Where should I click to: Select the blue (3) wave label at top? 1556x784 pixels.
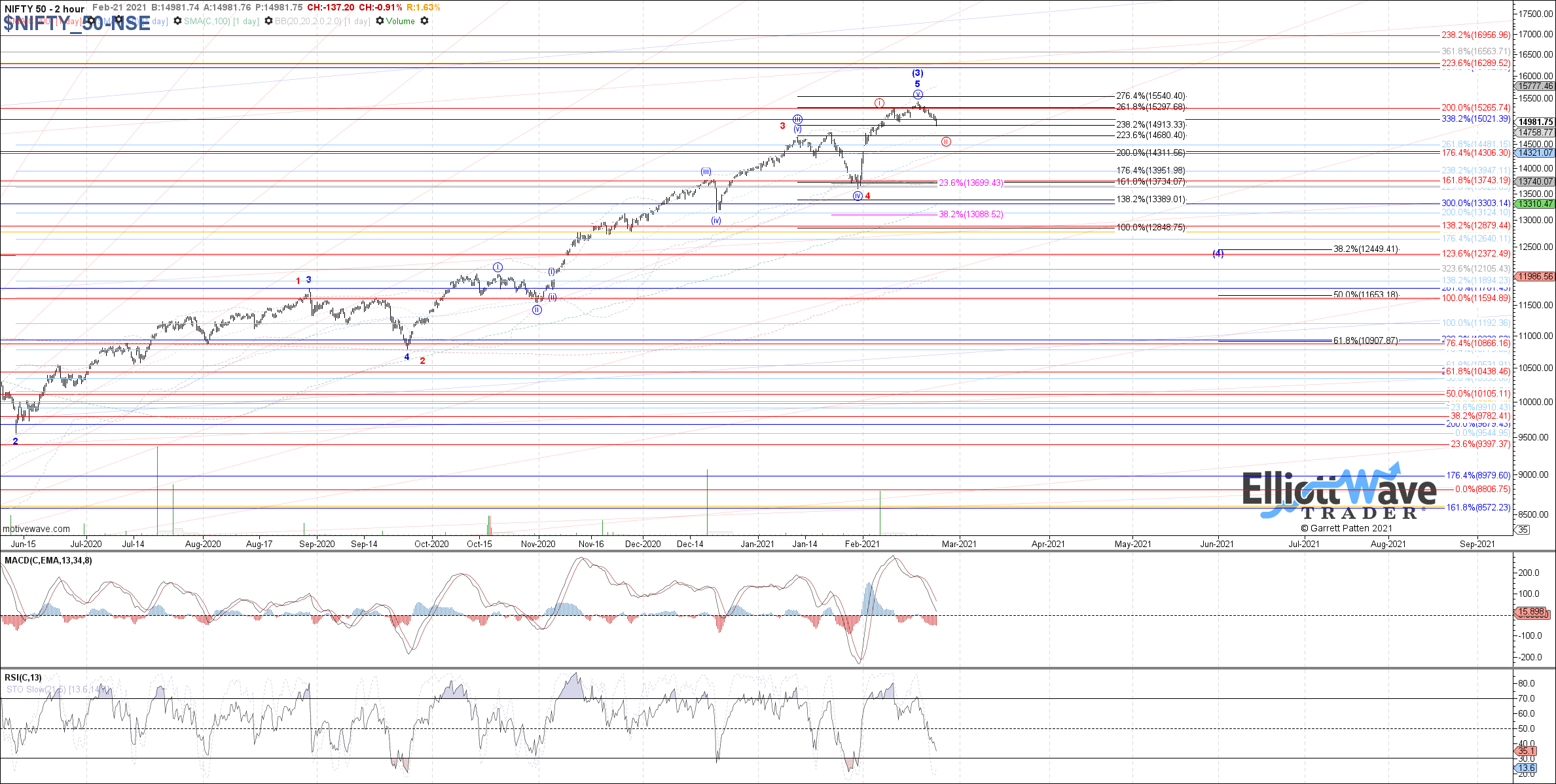(918, 73)
